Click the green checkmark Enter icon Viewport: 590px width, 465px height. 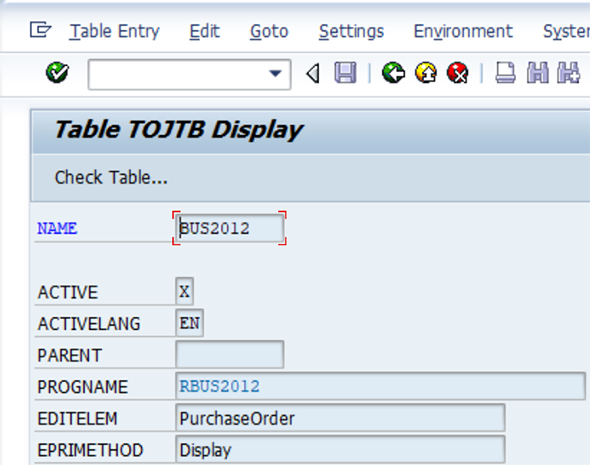(x=57, y=73)
